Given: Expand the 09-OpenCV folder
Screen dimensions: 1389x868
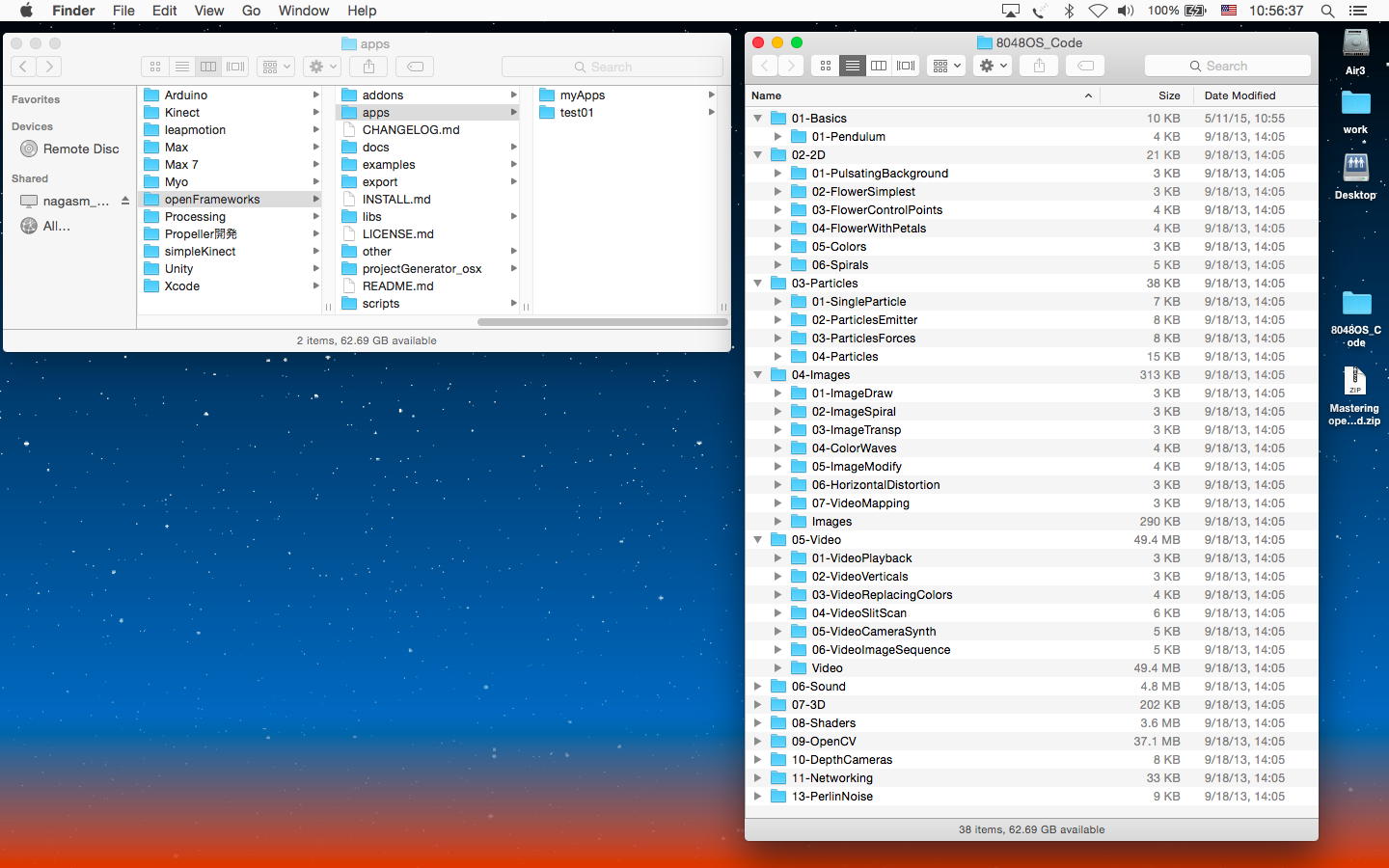Looking at the screenshot, I should click(758, 742).
